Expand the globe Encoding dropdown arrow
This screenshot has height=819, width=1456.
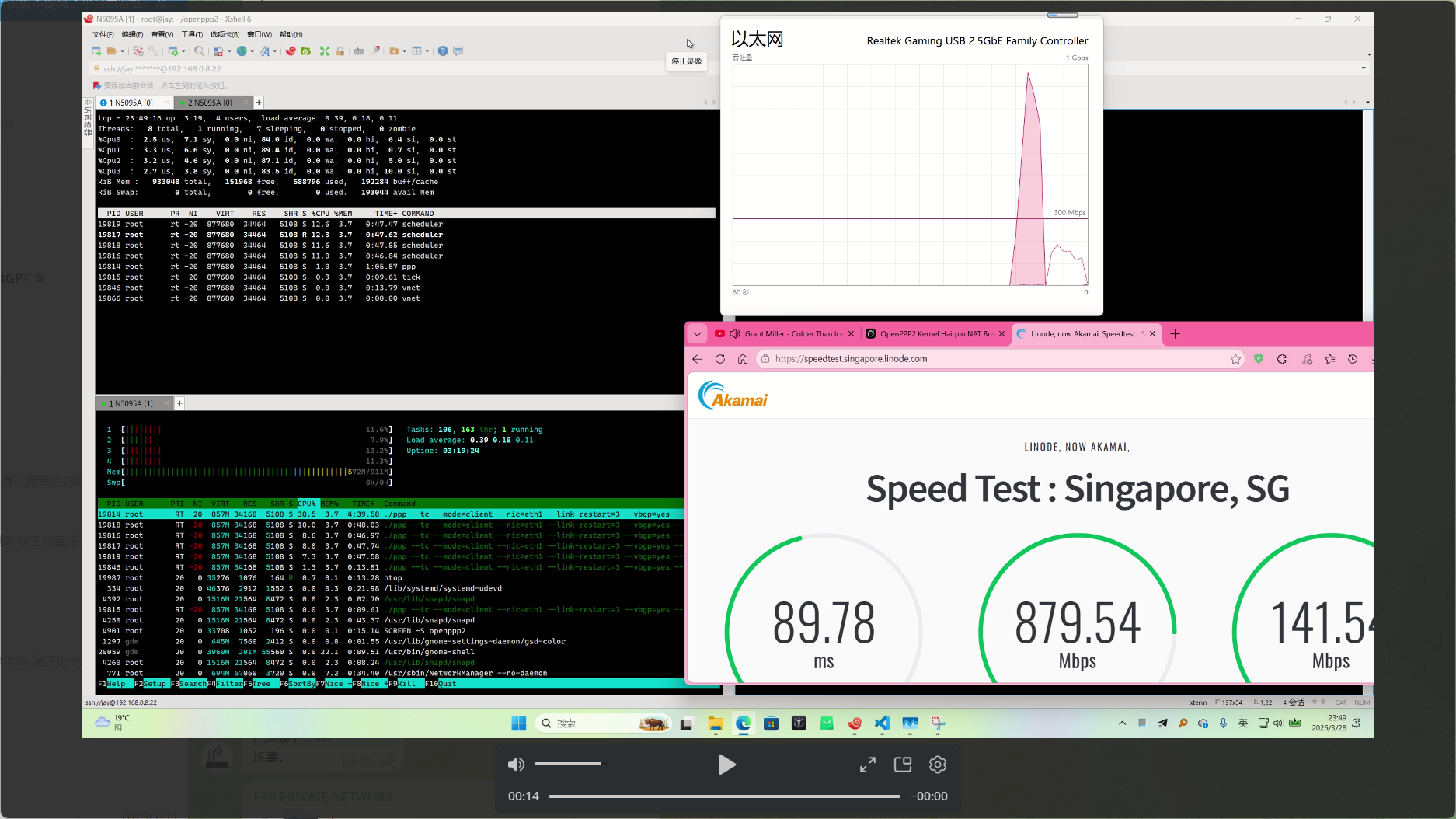click(252, 51)
